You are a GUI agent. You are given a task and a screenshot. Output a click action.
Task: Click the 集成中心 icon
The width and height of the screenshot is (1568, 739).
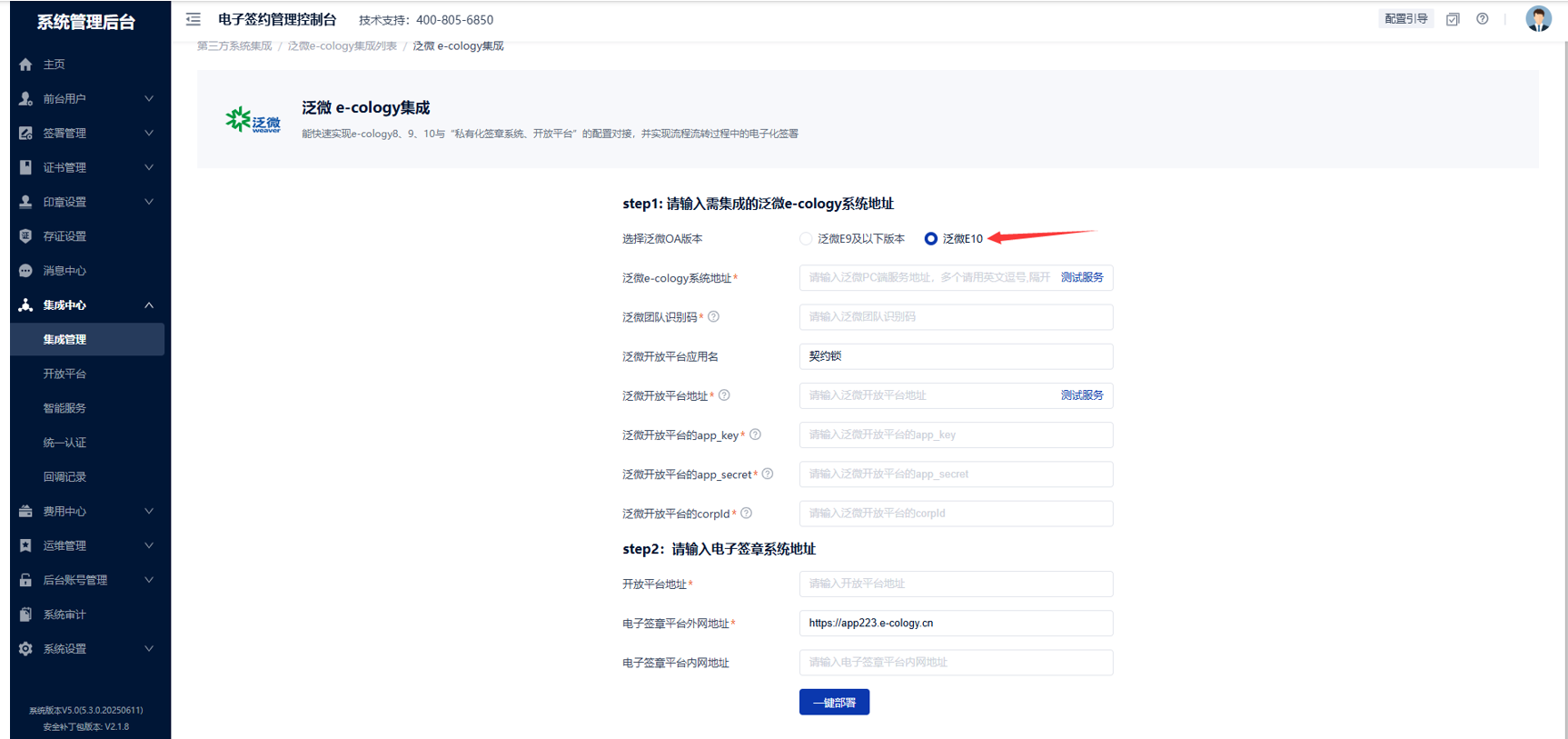(25, 305)
